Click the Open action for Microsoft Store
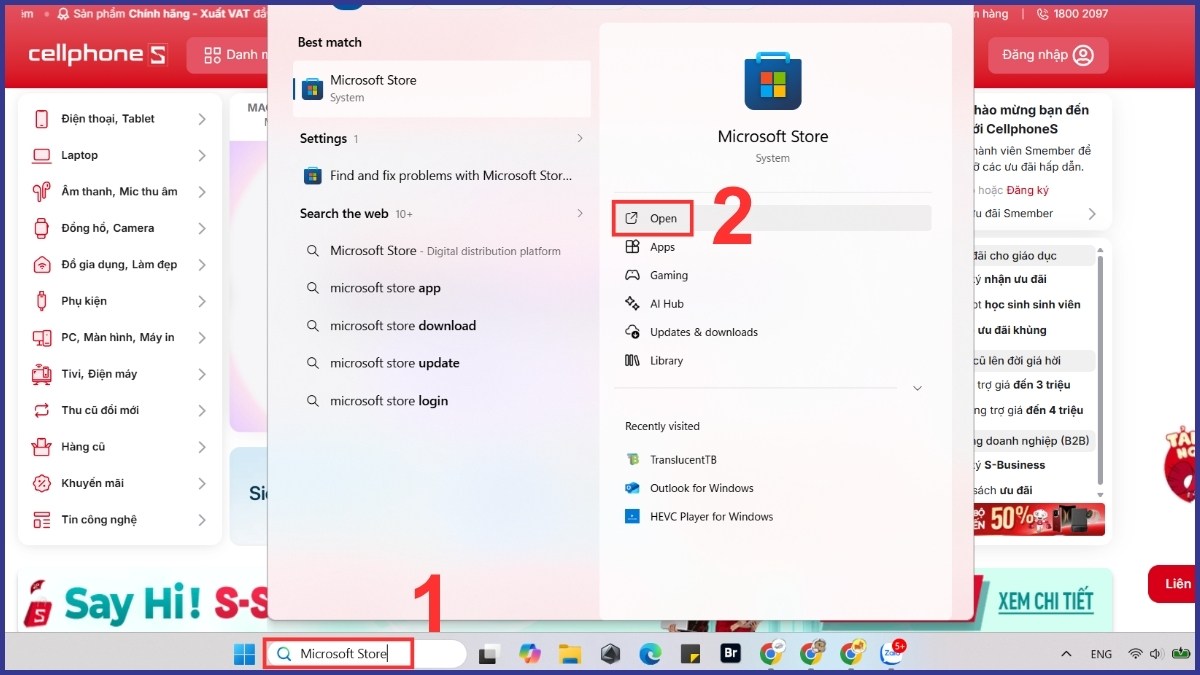The width and height of the screenshot is (1200, 675). [x=773, y=218]
